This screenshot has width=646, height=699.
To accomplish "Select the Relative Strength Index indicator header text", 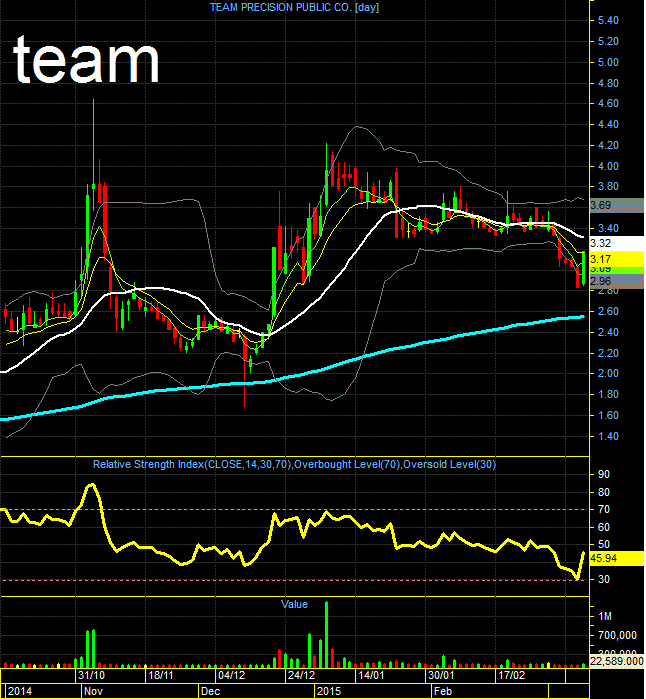I will (294, 464).
